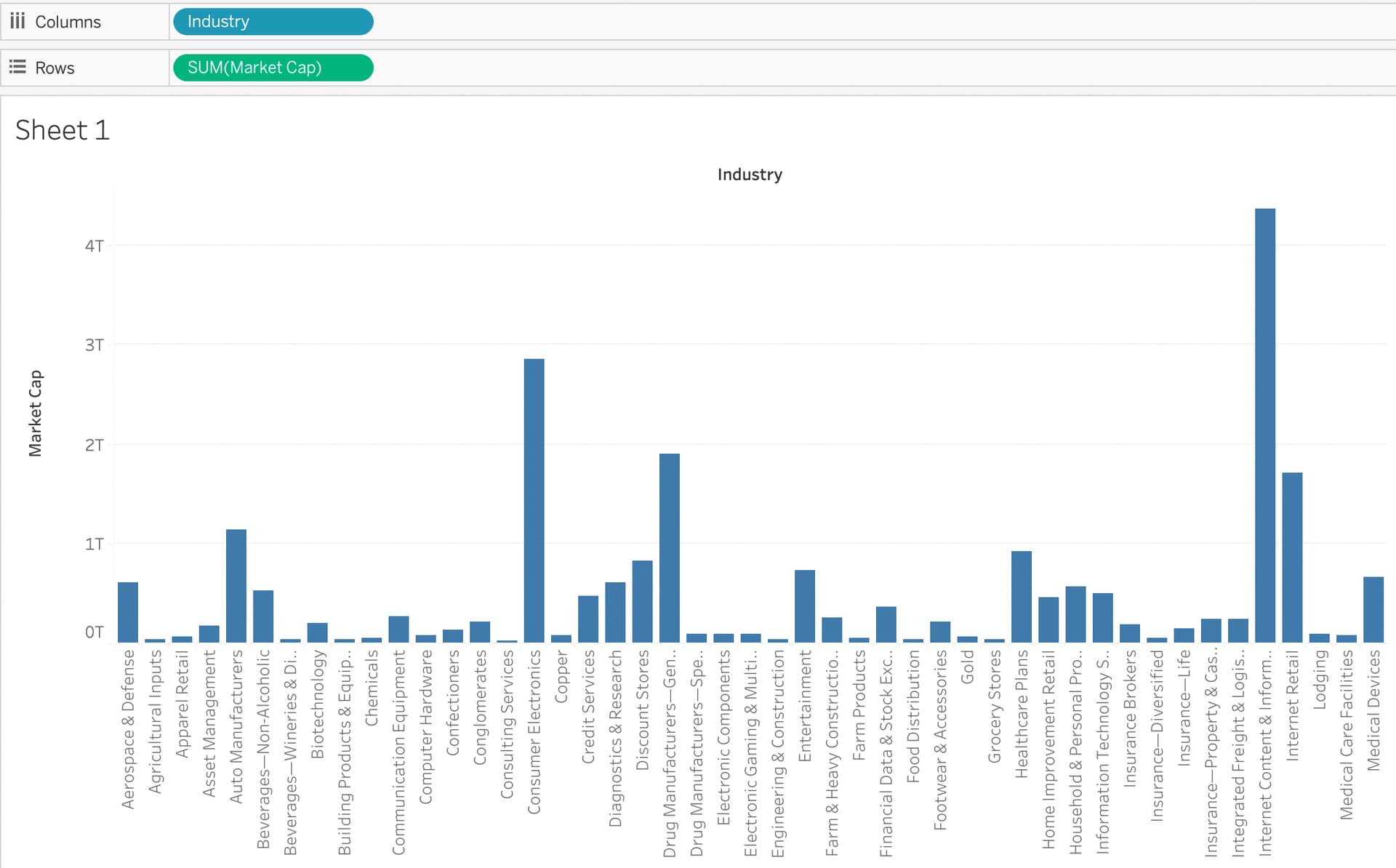The height and width of the screenshot is (868, 1396).
Task: Select the Internet Content & Information bar
Action: point(1264,425)
